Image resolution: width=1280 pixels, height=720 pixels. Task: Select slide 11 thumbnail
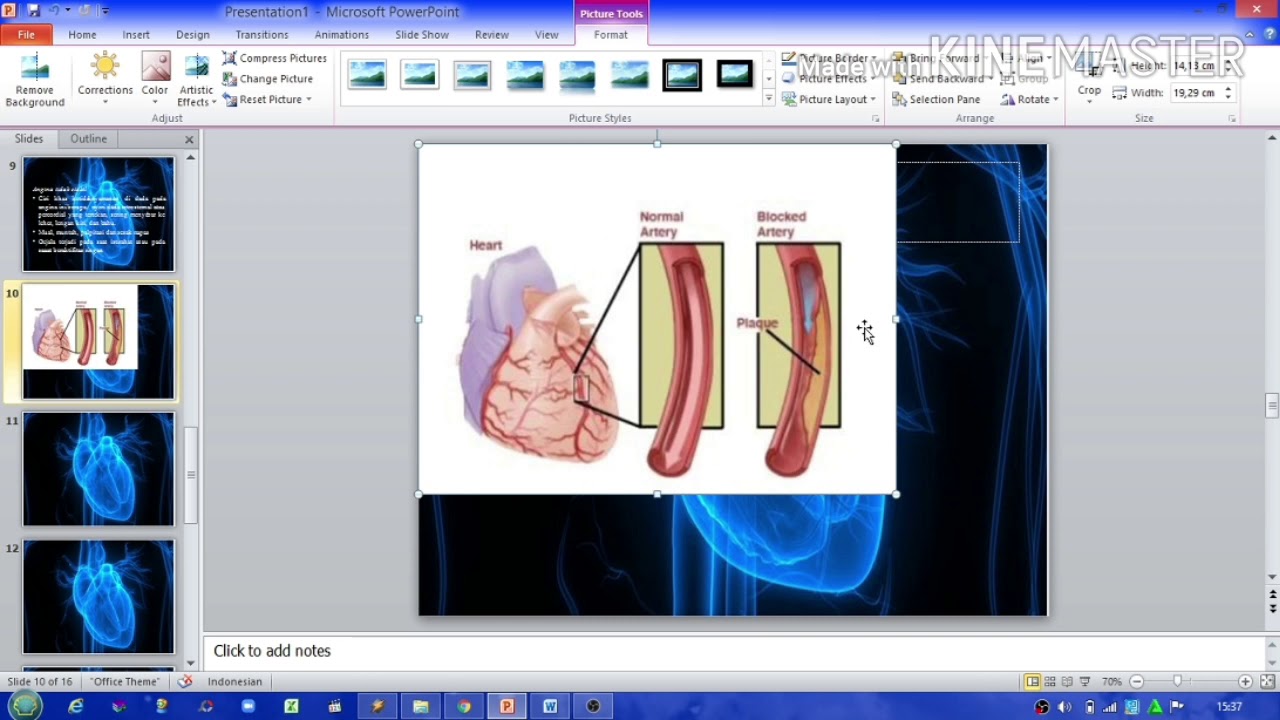tap(99, 469)
